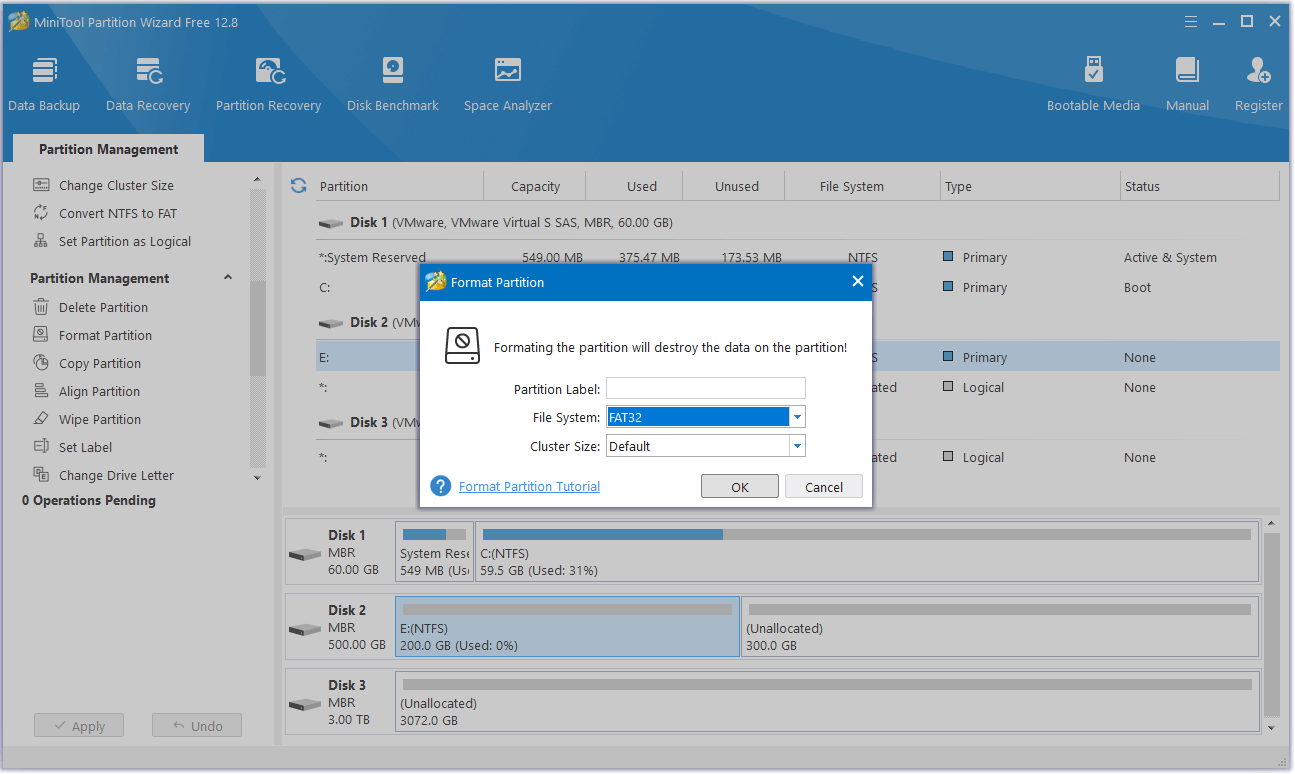Image resolution: width=1295 pixels, height=774 pixels.
Task: Open the Format Partition Tutorial link
Action: (529, 487)
